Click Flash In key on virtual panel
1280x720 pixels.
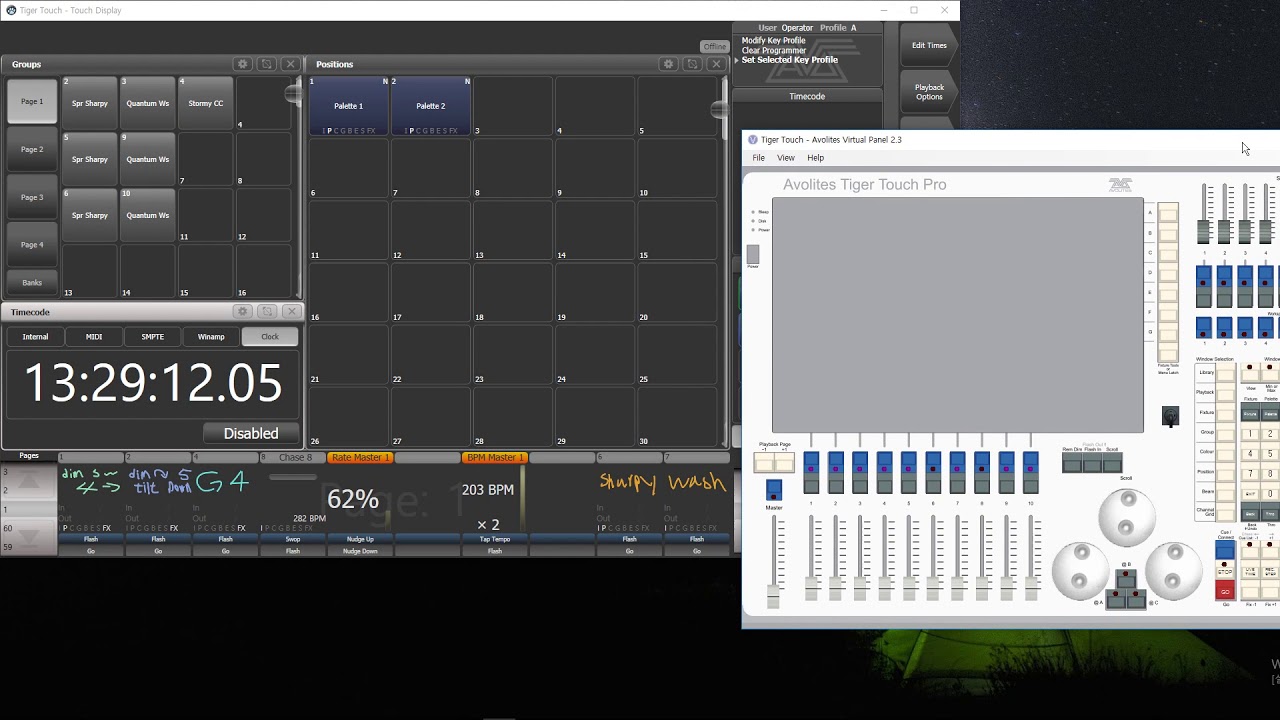pyautogui.click(x=1092, y=464)
